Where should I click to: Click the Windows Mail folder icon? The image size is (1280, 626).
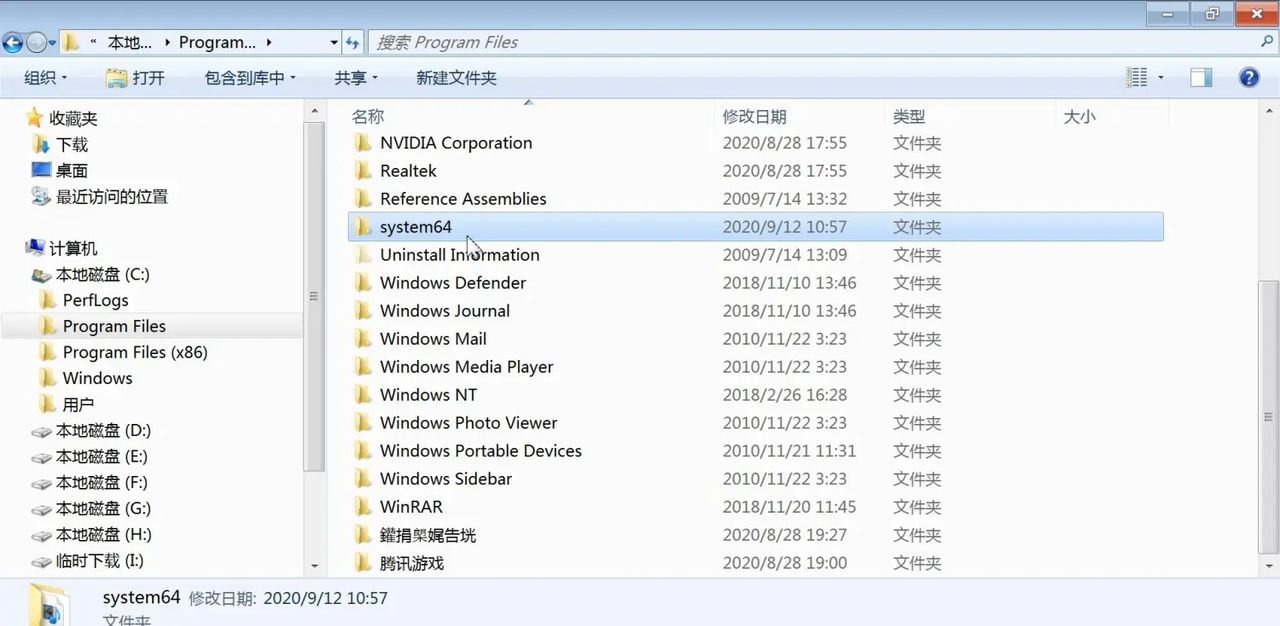[x=363, y=339]
